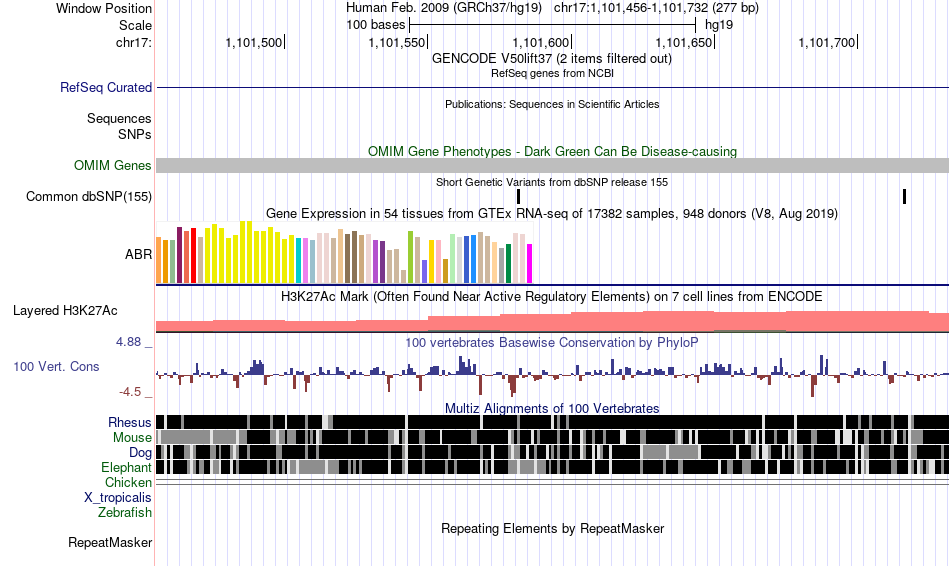Open the RefSeq Curated track label

106,87
